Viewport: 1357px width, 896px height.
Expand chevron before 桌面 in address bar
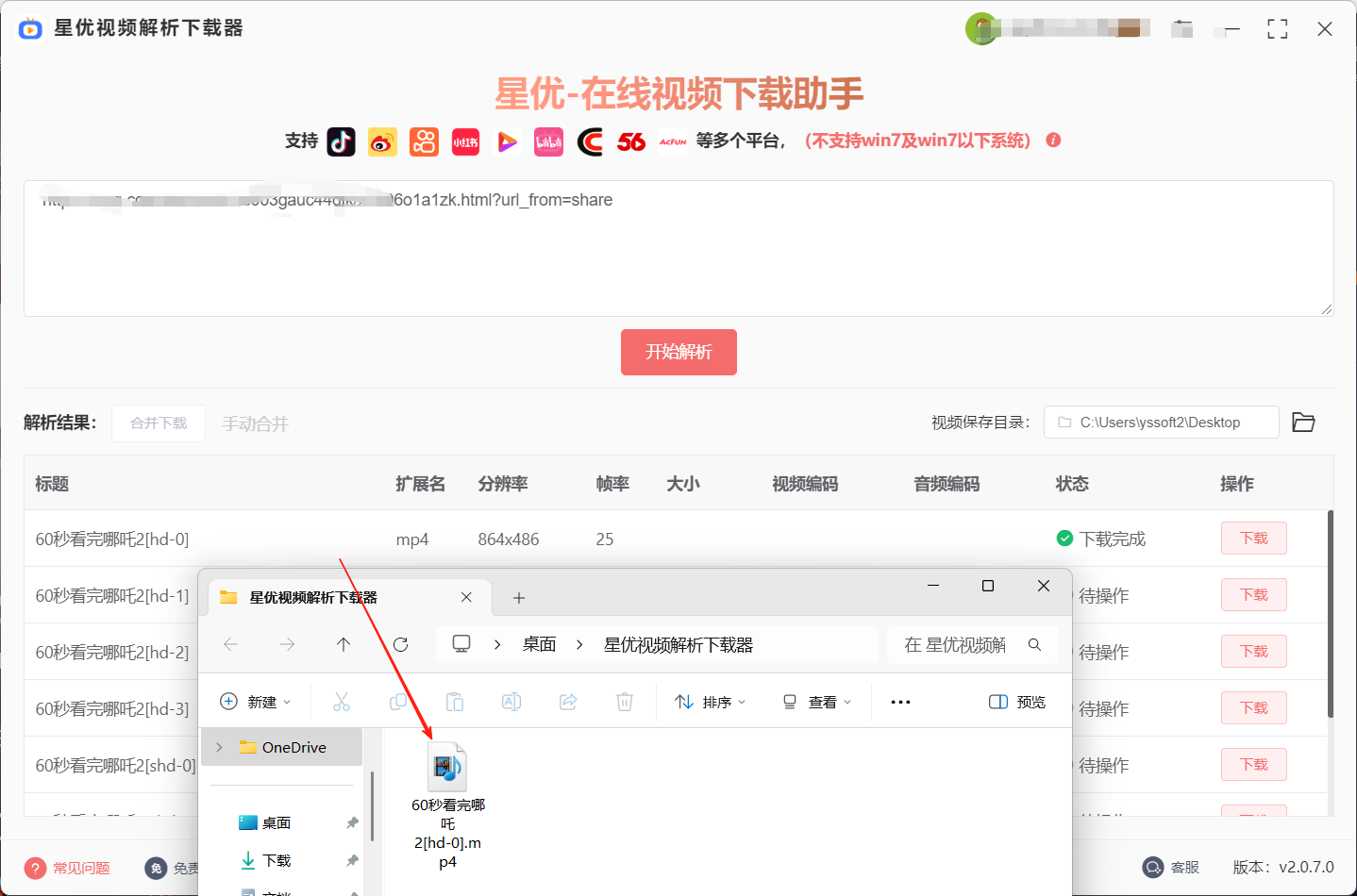(x=497, y=645)
